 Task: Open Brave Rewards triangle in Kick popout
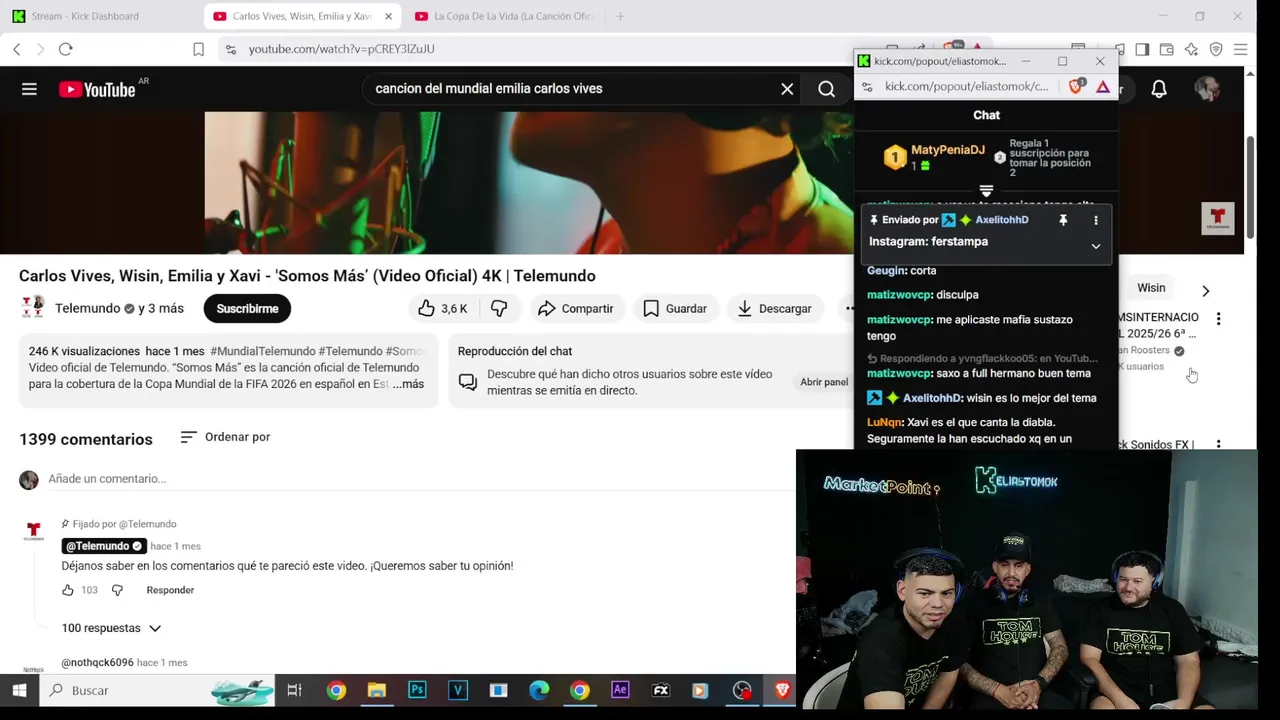pos(1103,87)
